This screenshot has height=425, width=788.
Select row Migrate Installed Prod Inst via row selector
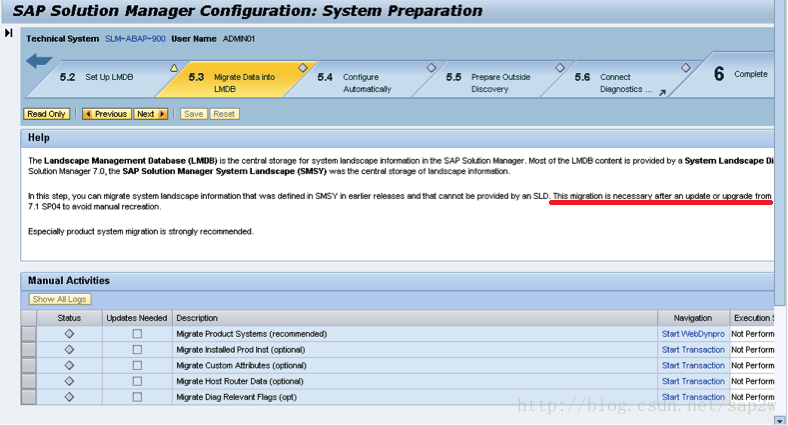pos(29,350)
